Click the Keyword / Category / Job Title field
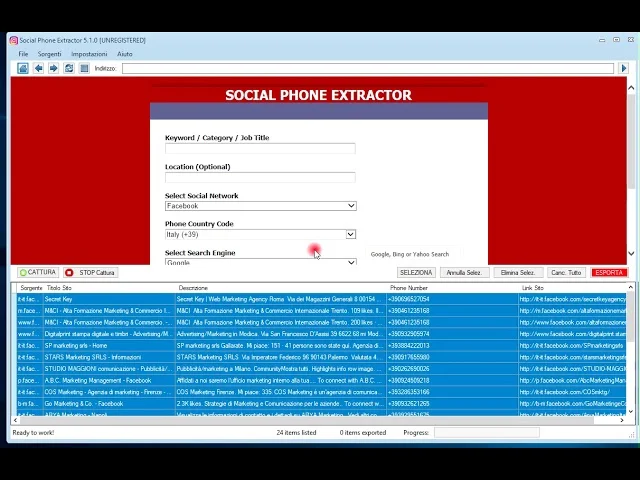Image resolution: width=640 pixels, height=480 pixels. 260,149
